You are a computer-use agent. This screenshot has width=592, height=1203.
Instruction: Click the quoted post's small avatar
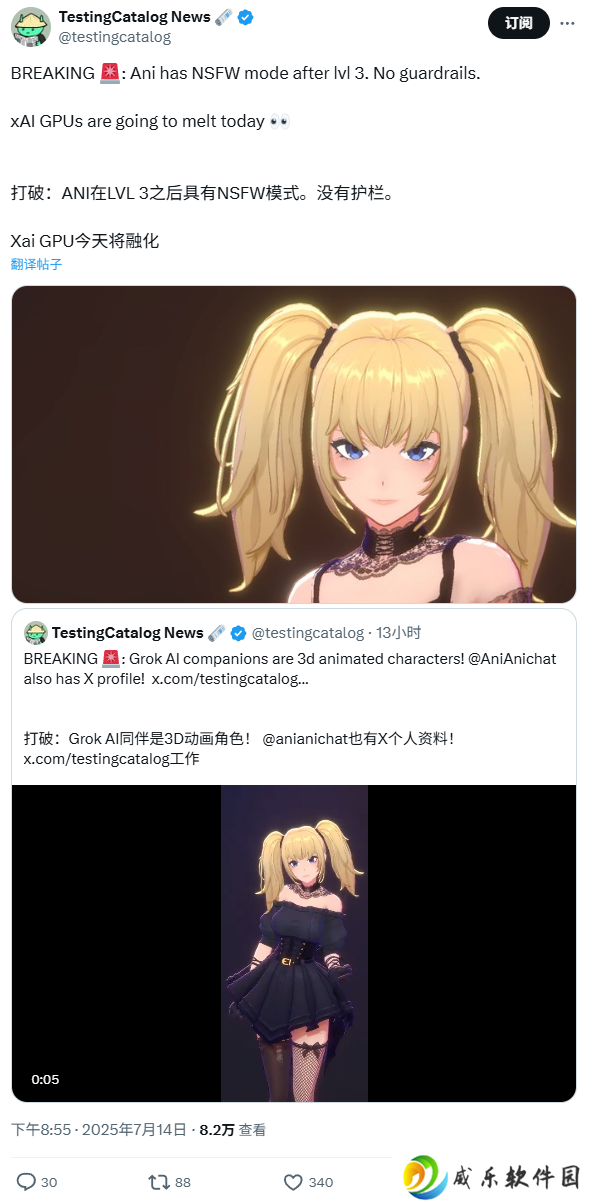pos(36,633)
